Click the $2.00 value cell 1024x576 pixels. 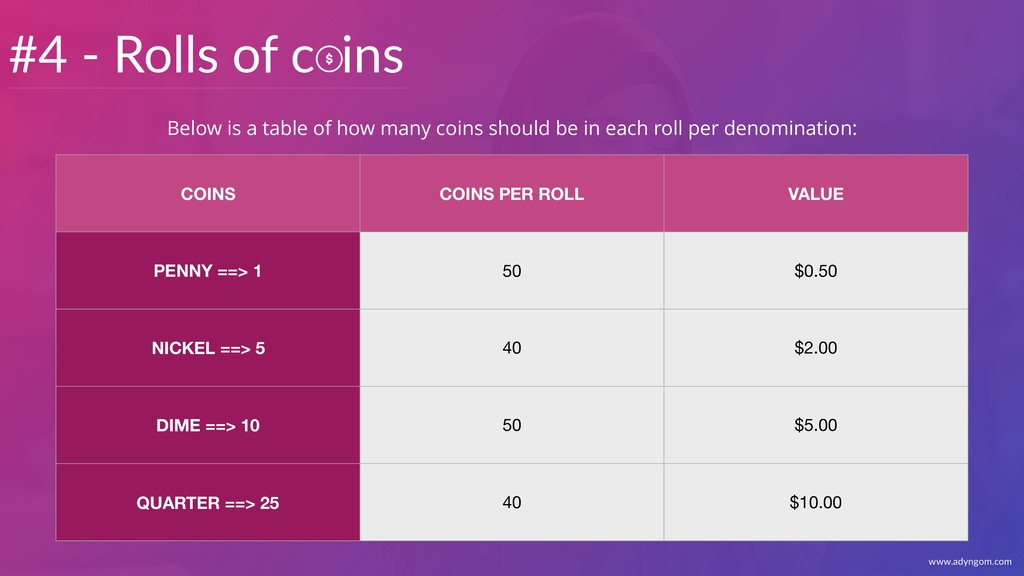point(816,347)
